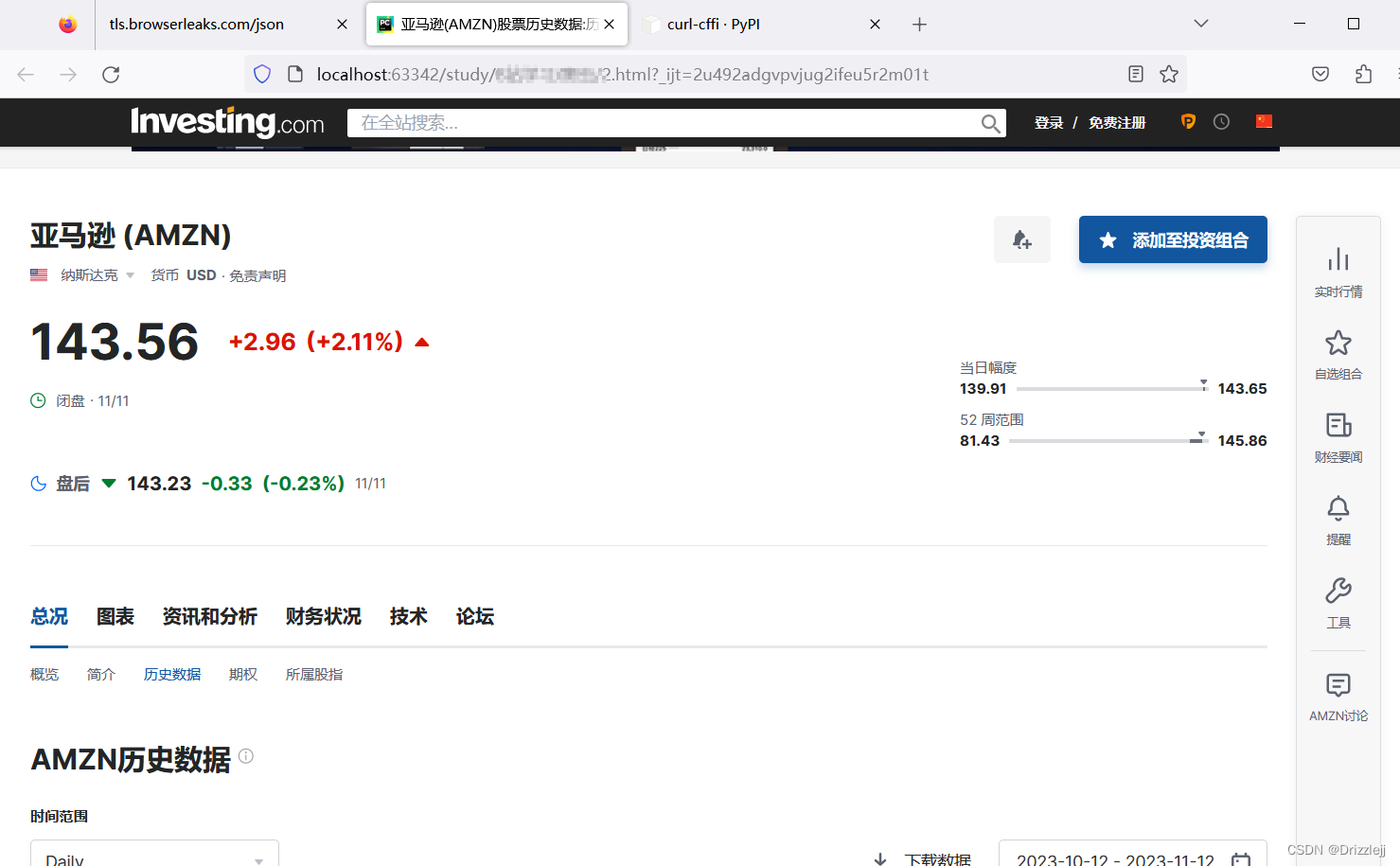The image size is (1400, 866).
Task: Click the 登录 link
Action: coord(1049,122)
